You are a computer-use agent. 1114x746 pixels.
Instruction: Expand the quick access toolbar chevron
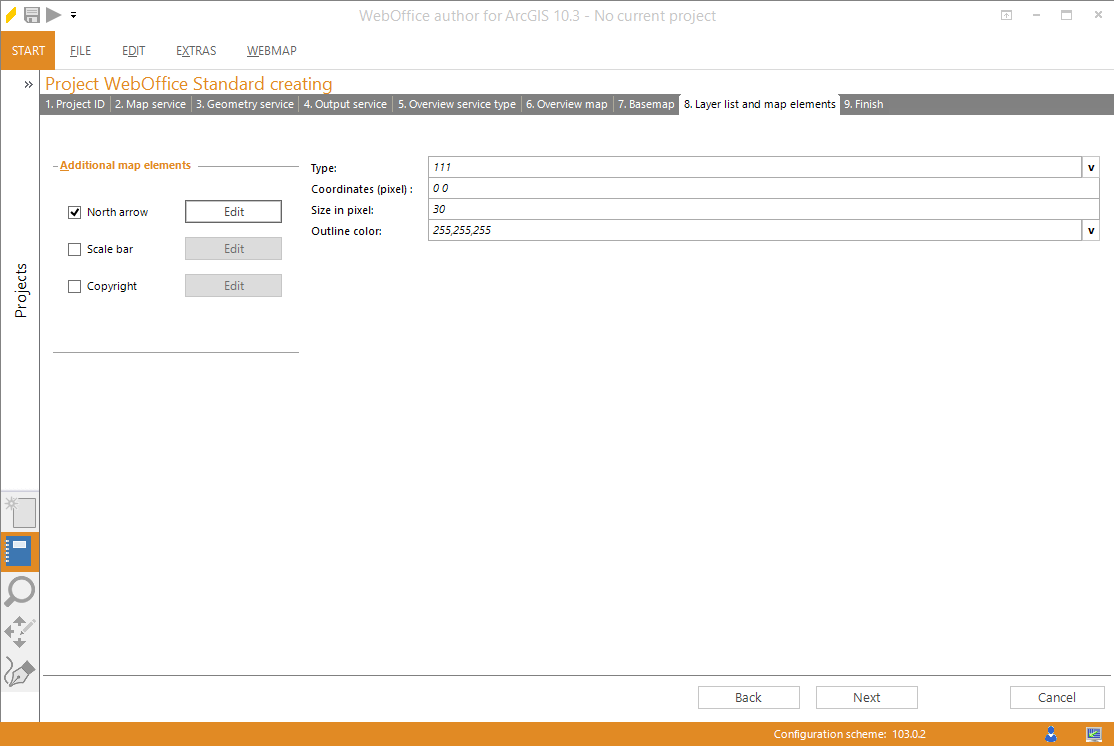coord(75,15)
